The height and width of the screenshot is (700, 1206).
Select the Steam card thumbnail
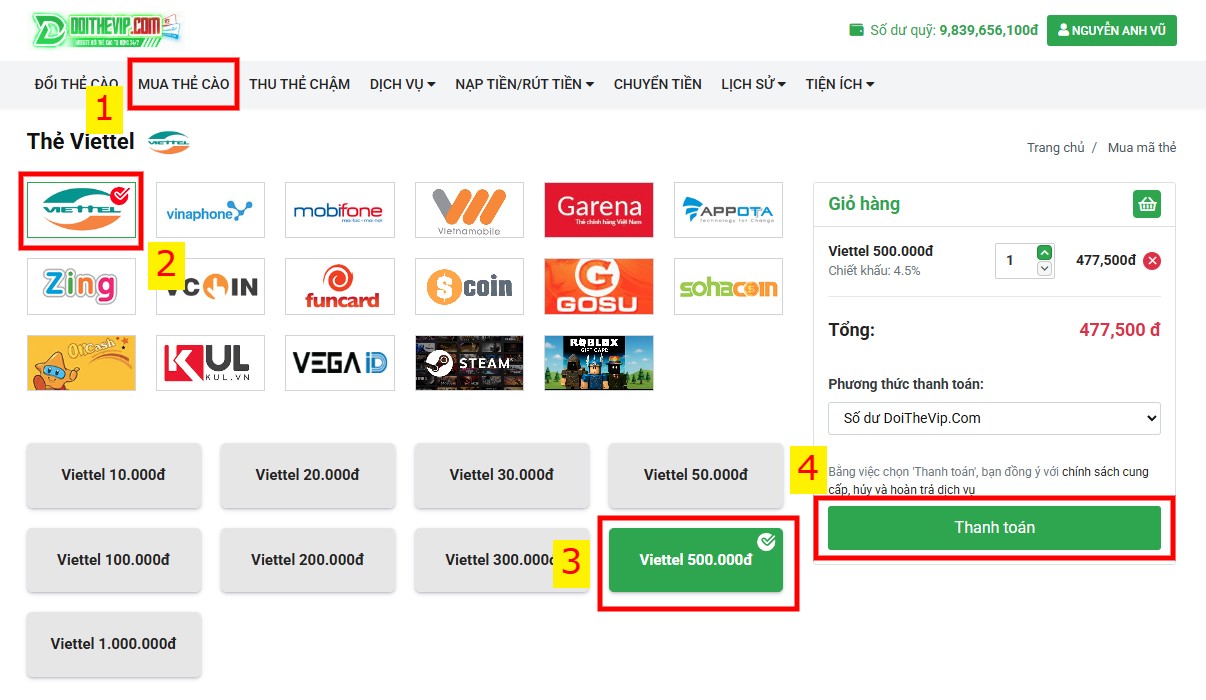click(x=469, y=363)
